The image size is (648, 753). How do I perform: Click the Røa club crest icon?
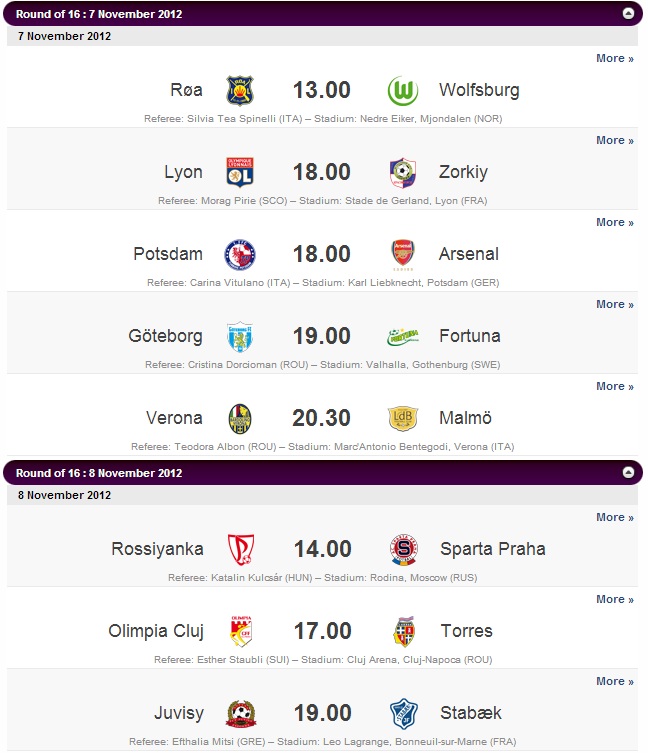240,90
